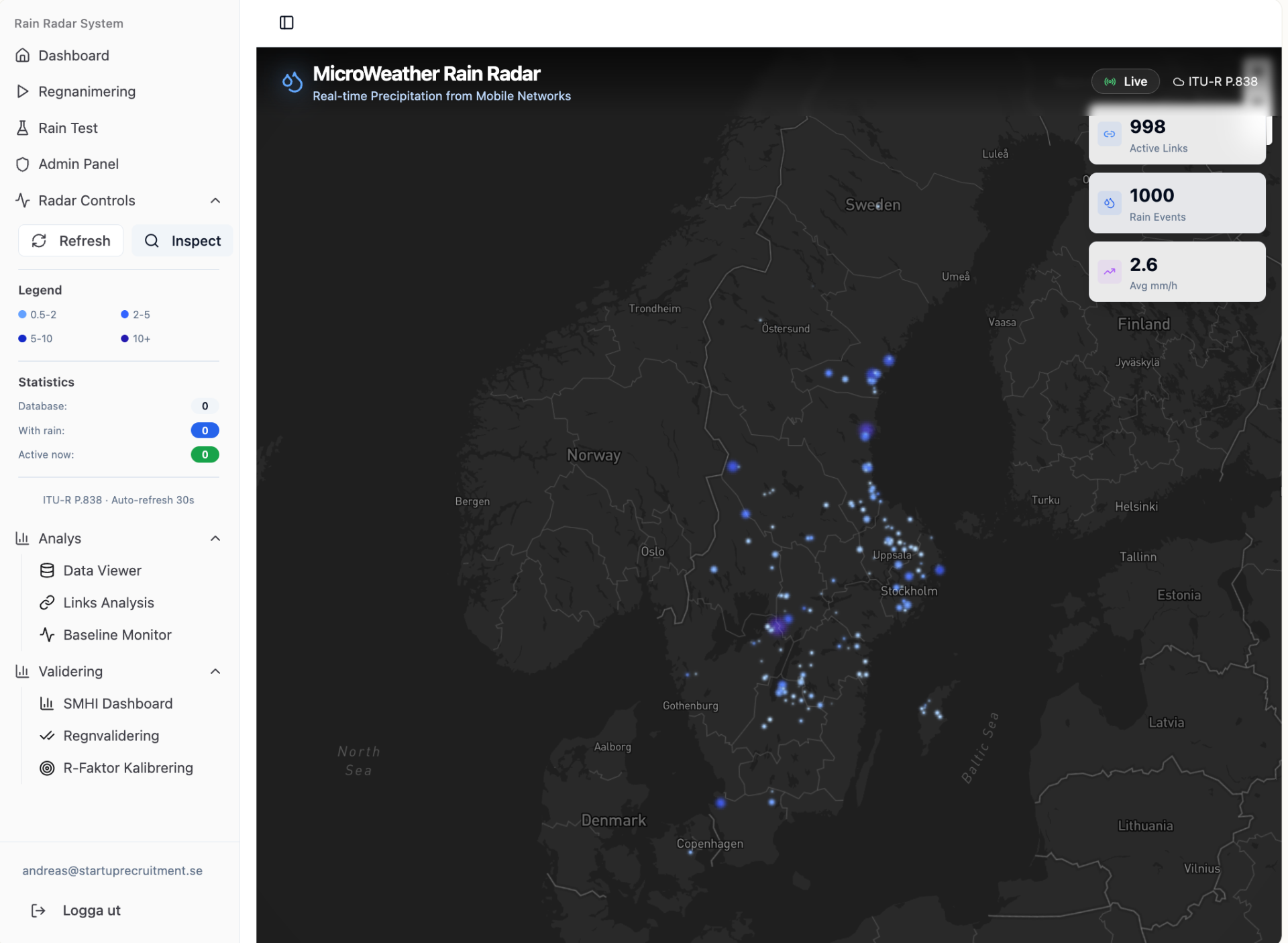
Task: Open the Admin Panel shield icon
Action: point(22,164)
